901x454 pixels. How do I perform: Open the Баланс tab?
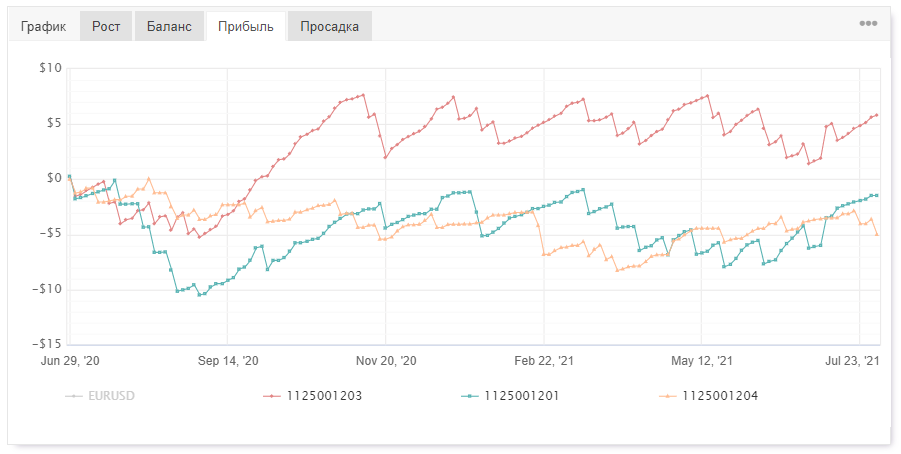169,26
